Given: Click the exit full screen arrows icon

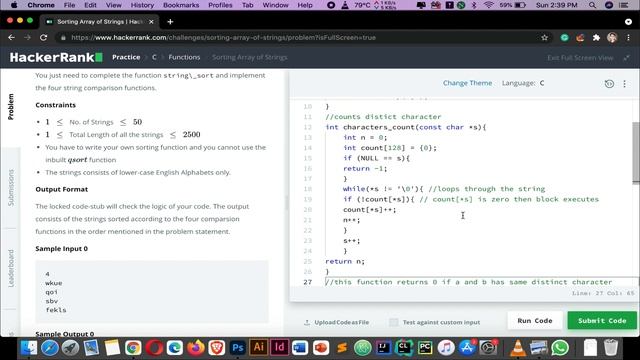Looking at the screenshot, I should coord(626,58).
